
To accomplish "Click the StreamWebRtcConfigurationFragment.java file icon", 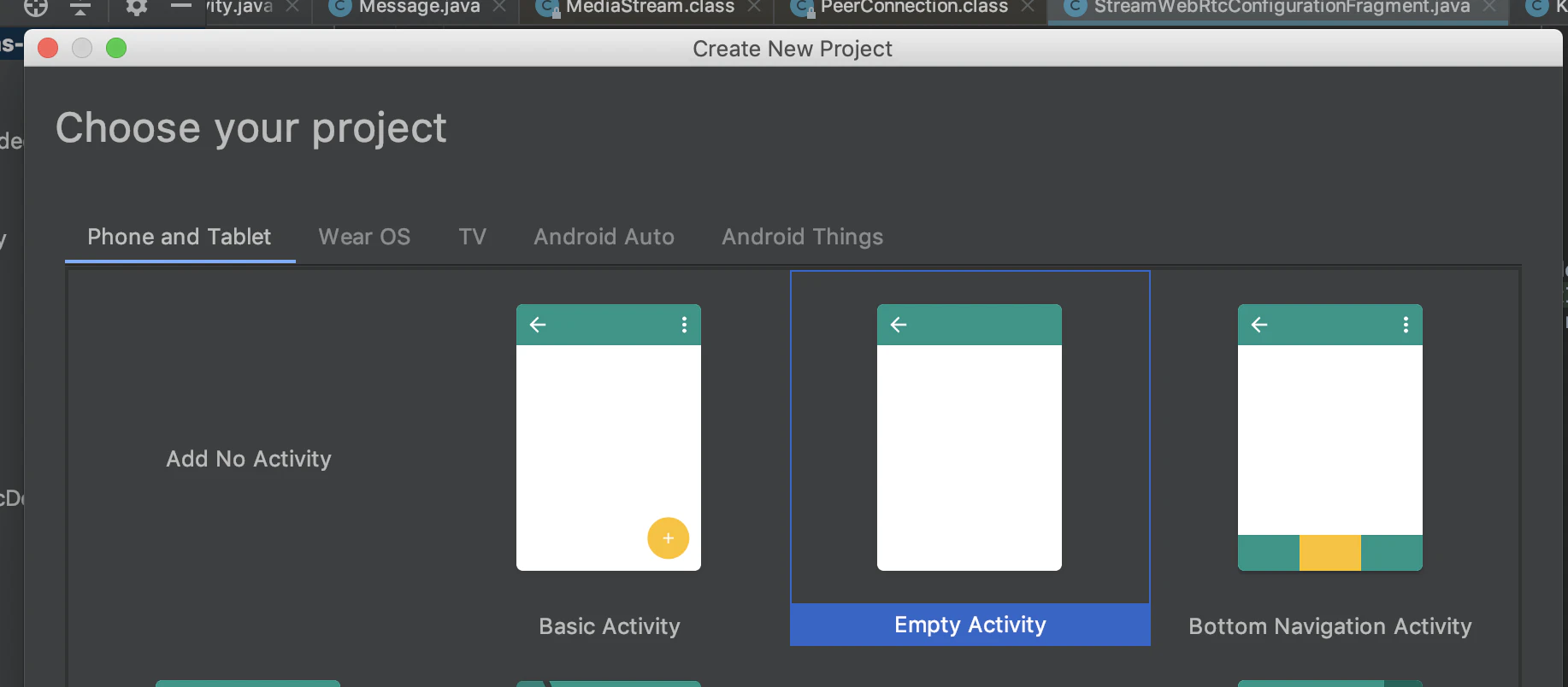I will pos(1076,8).
